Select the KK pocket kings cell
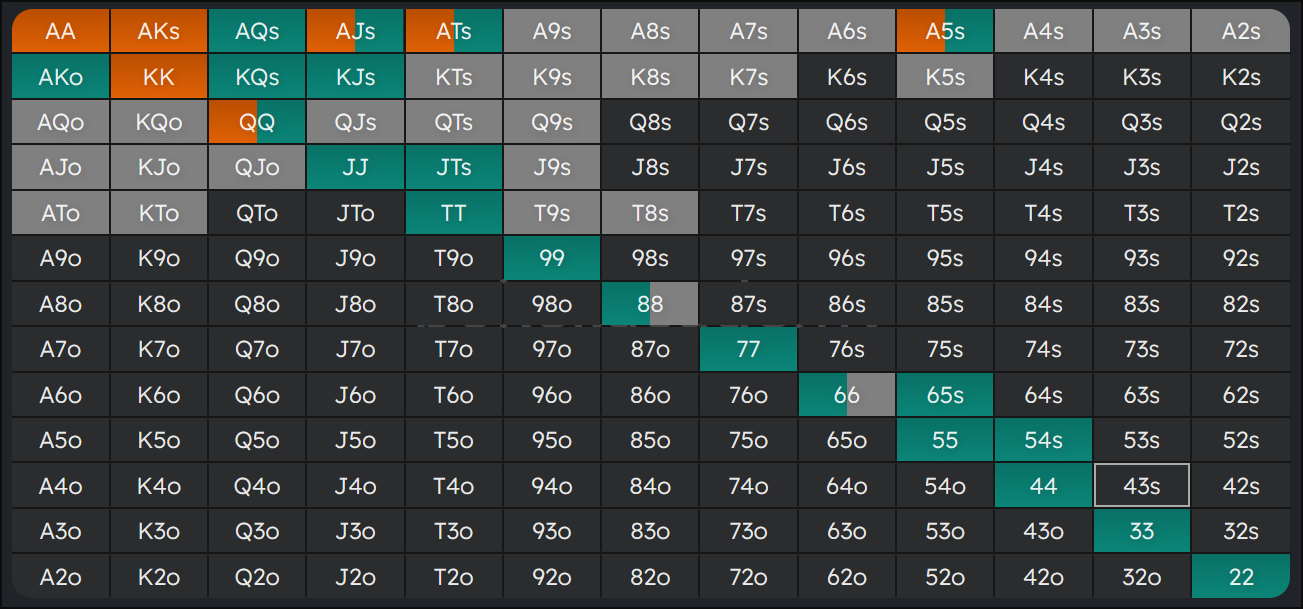Image resolution: width=1303 pixels, height=609 pixels. pos(159,77)
